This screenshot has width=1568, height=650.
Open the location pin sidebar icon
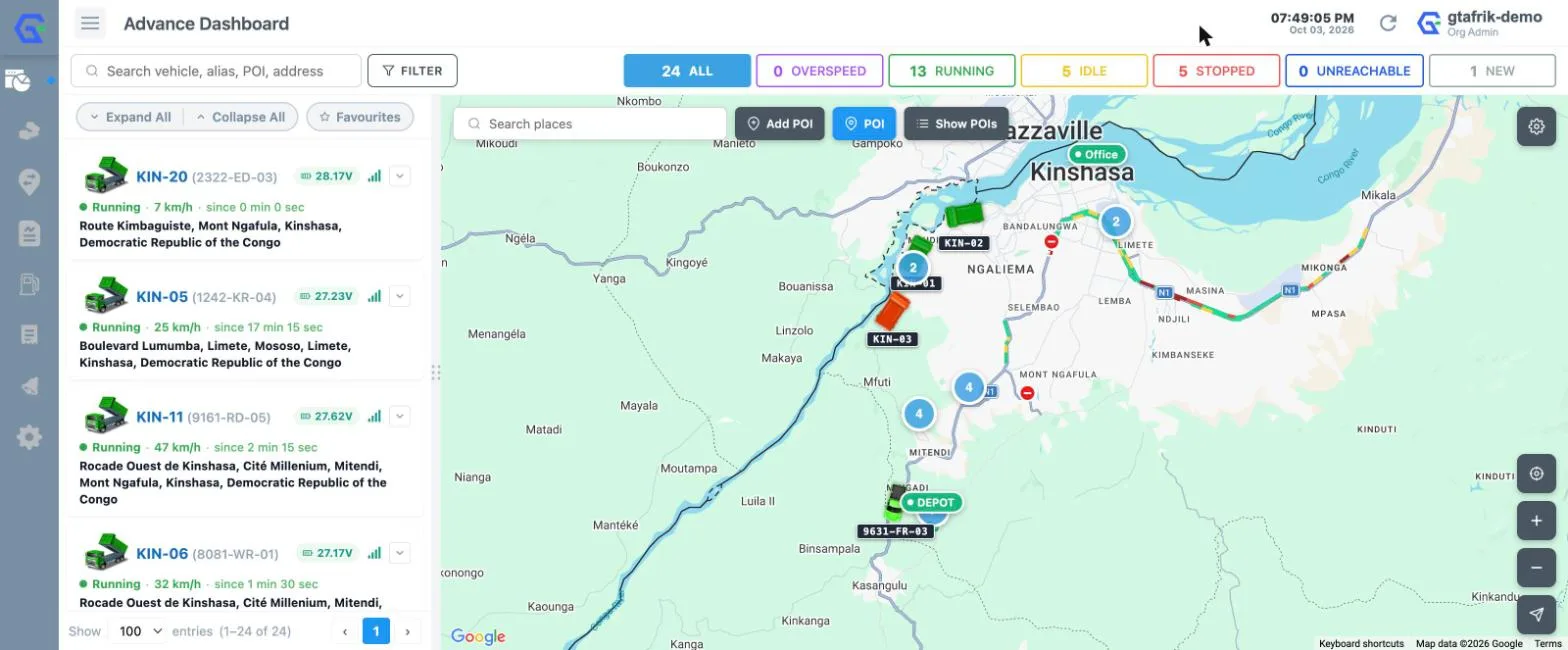click(x=29, y=181)
